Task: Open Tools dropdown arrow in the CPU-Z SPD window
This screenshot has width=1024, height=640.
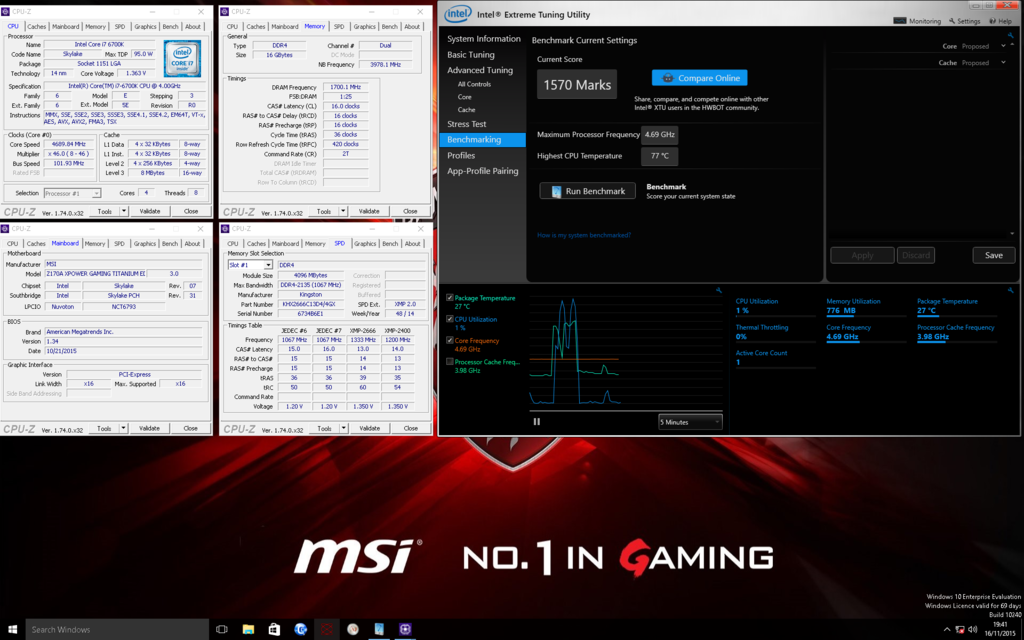Action: click(344, 428)
